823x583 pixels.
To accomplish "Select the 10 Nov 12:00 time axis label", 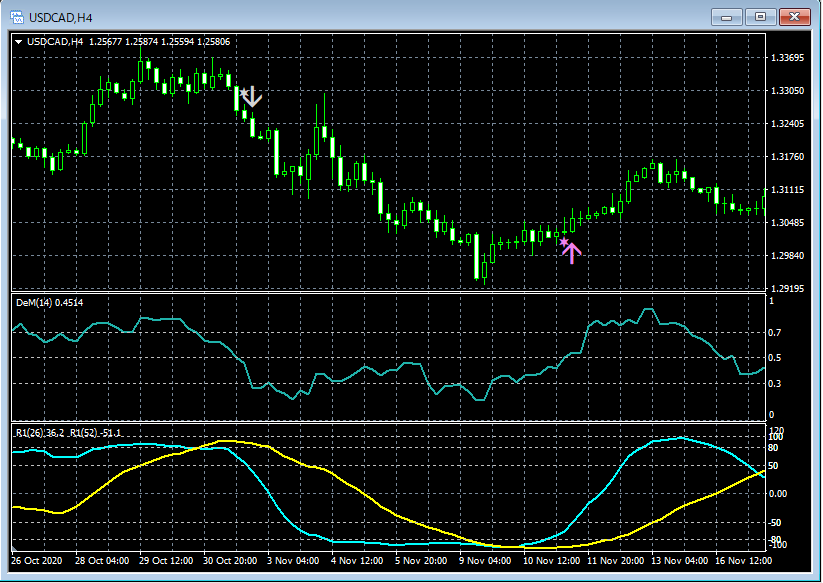I will (554, 562).
